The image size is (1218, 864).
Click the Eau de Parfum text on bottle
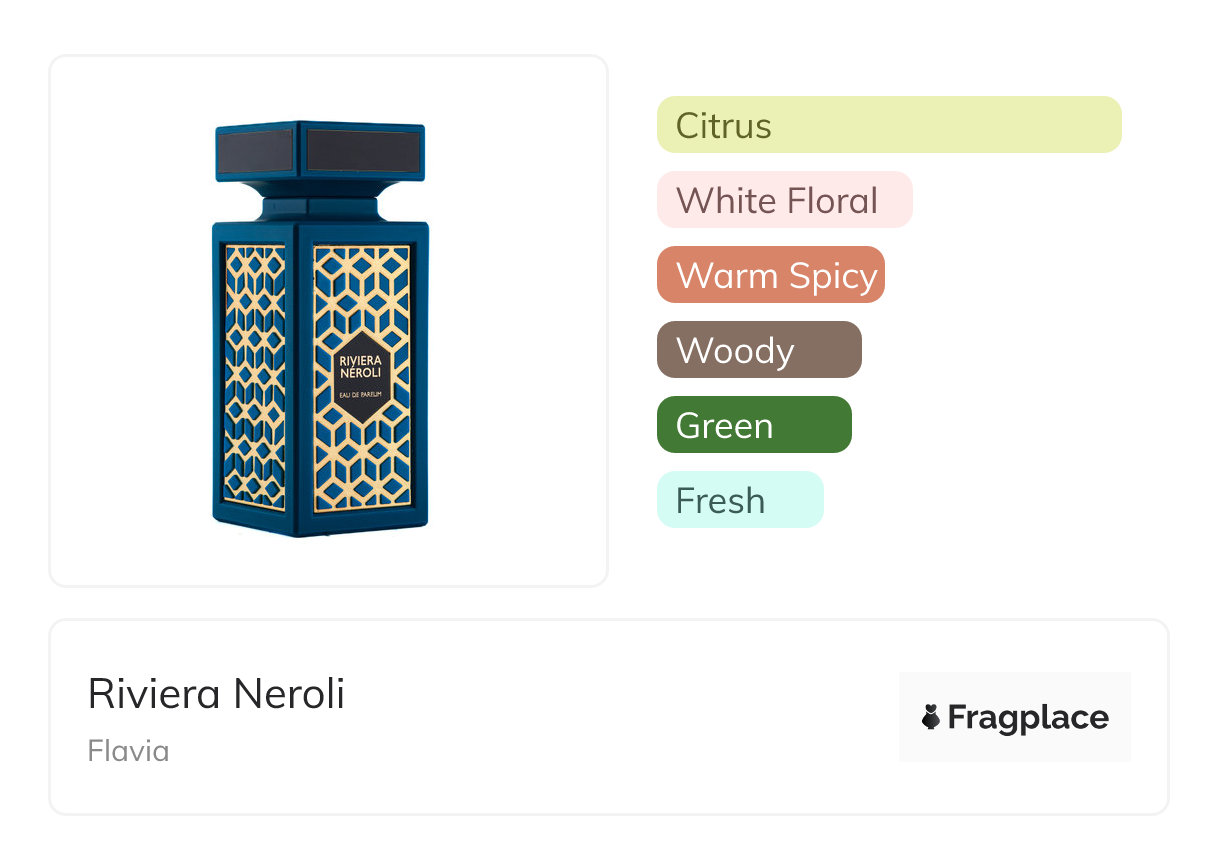[x=362, y=399]
